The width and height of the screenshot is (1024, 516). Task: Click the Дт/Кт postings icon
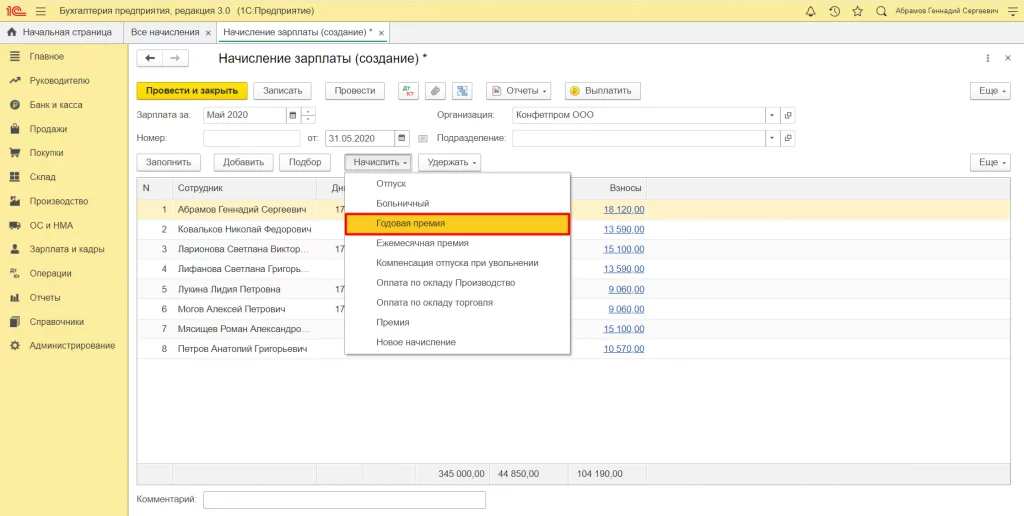tap(408, 91)
